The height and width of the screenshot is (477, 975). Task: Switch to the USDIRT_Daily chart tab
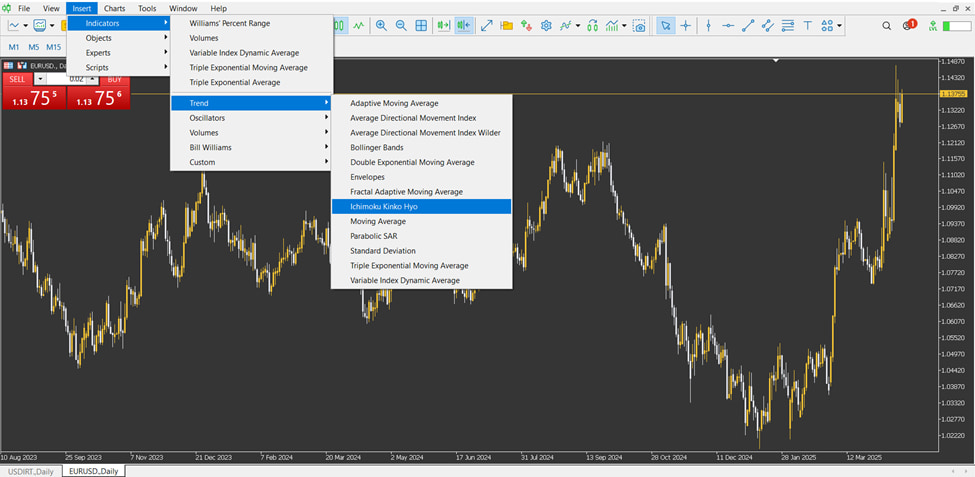coord(31,471)
